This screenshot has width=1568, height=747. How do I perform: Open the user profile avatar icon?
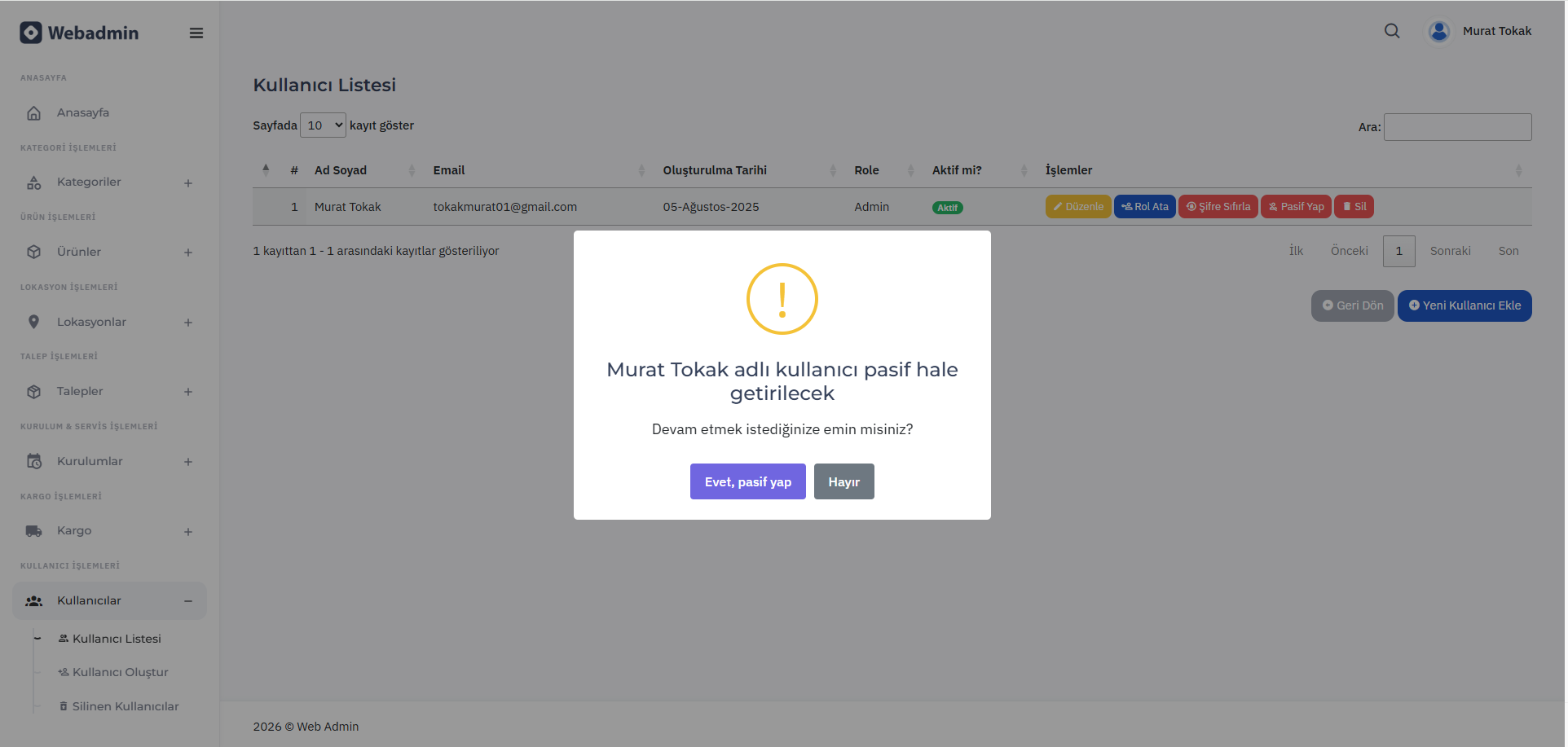pos(1439,32)
